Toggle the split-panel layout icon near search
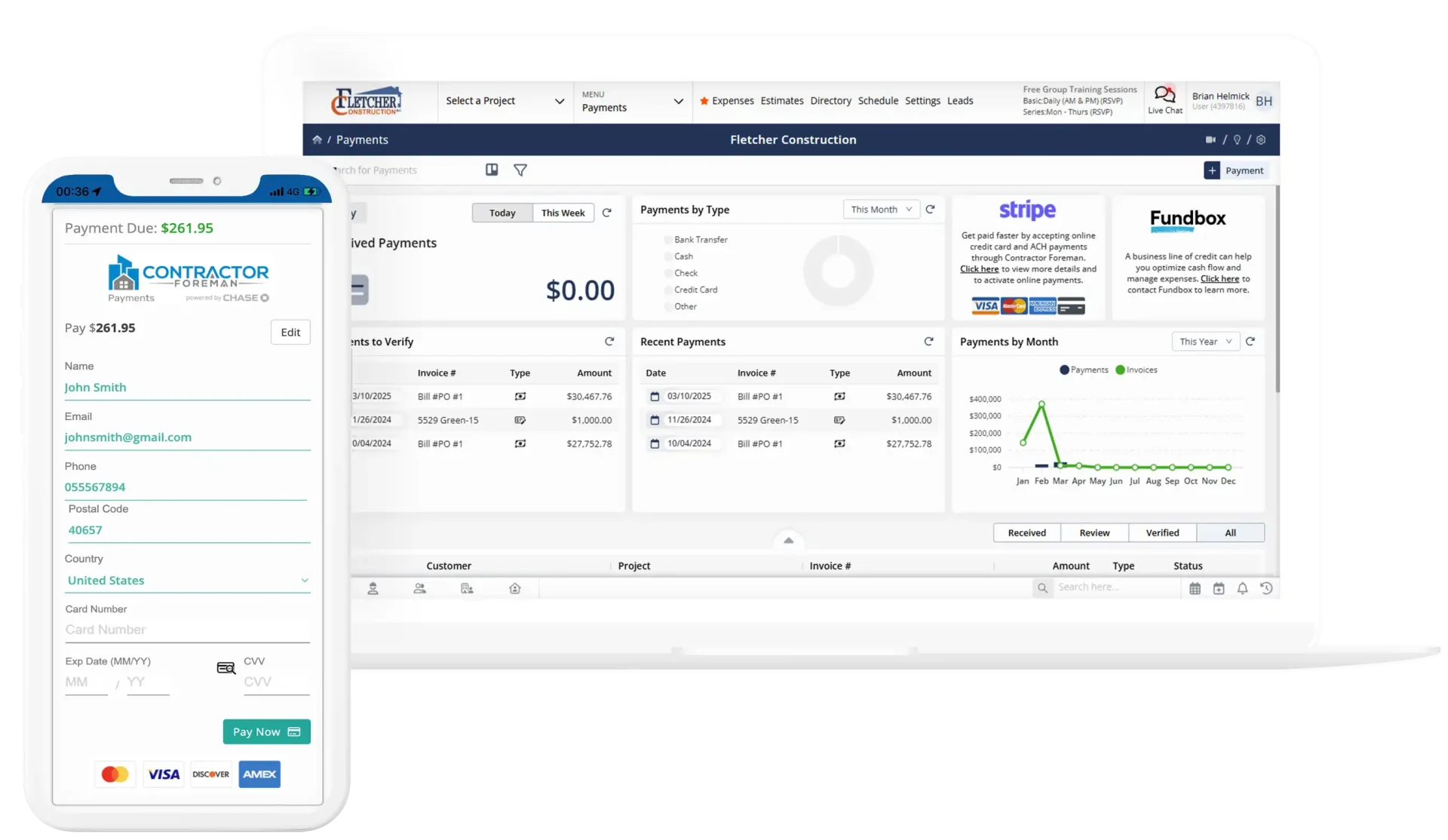Screen dimensions: 1448x840 [x=492, y=170]
